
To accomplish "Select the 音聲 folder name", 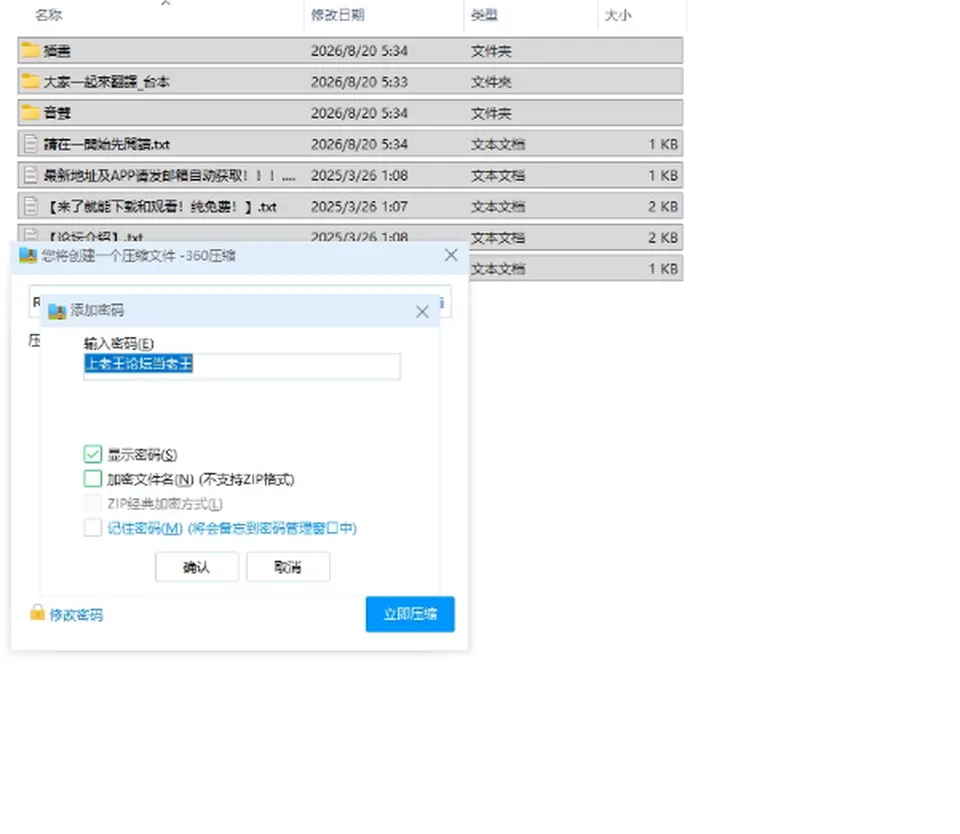I will pyautogui.click(x=57, y=113).
